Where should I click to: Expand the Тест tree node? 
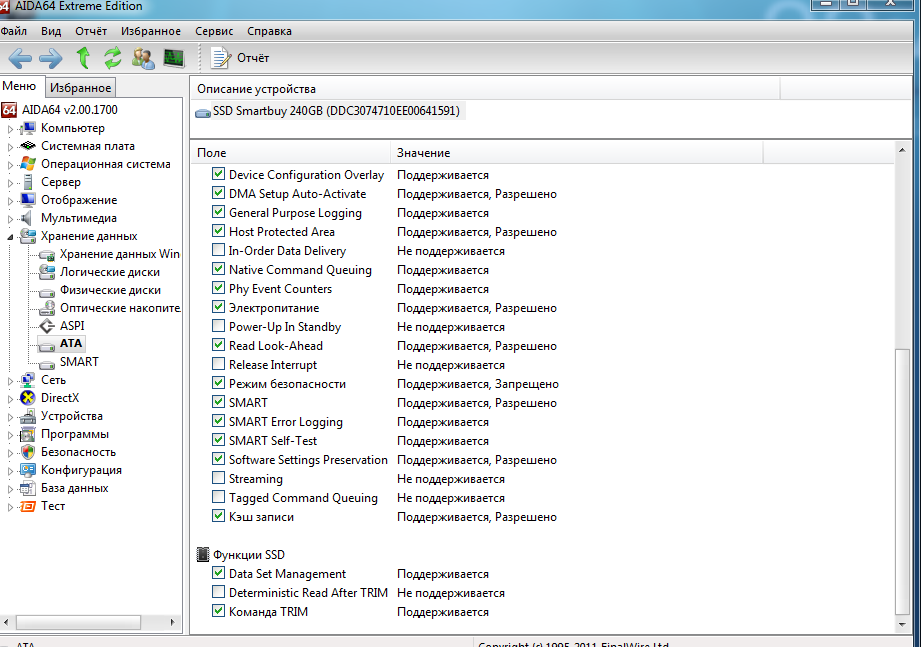10,507
